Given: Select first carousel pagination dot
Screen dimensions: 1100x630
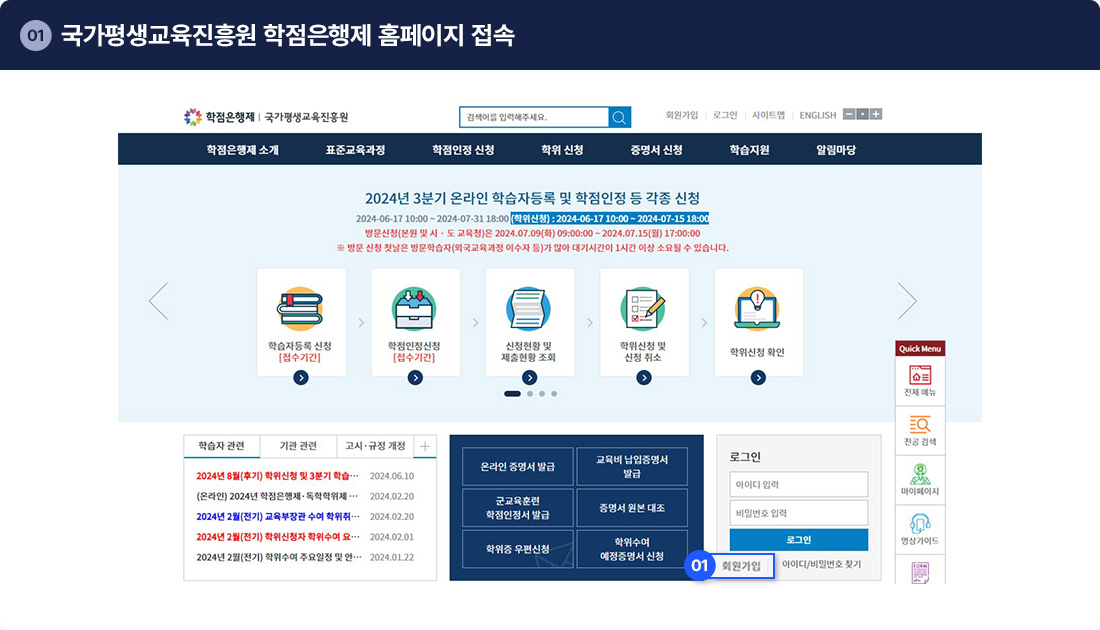Looking at the screenshot, I should tap(512, 394).
